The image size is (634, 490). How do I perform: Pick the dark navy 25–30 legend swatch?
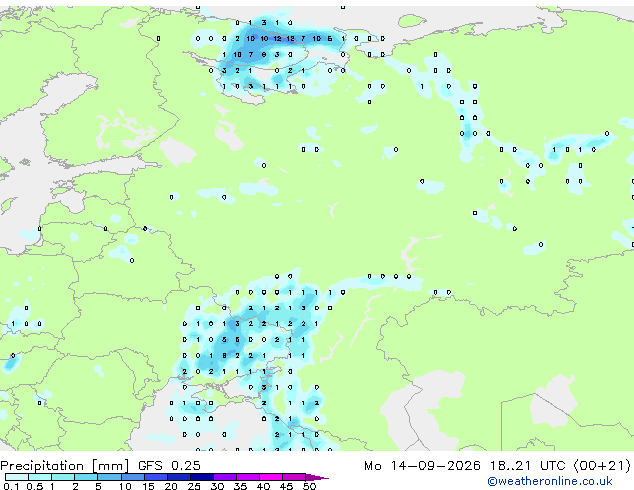pyautogui.click(x=202, y=477)
